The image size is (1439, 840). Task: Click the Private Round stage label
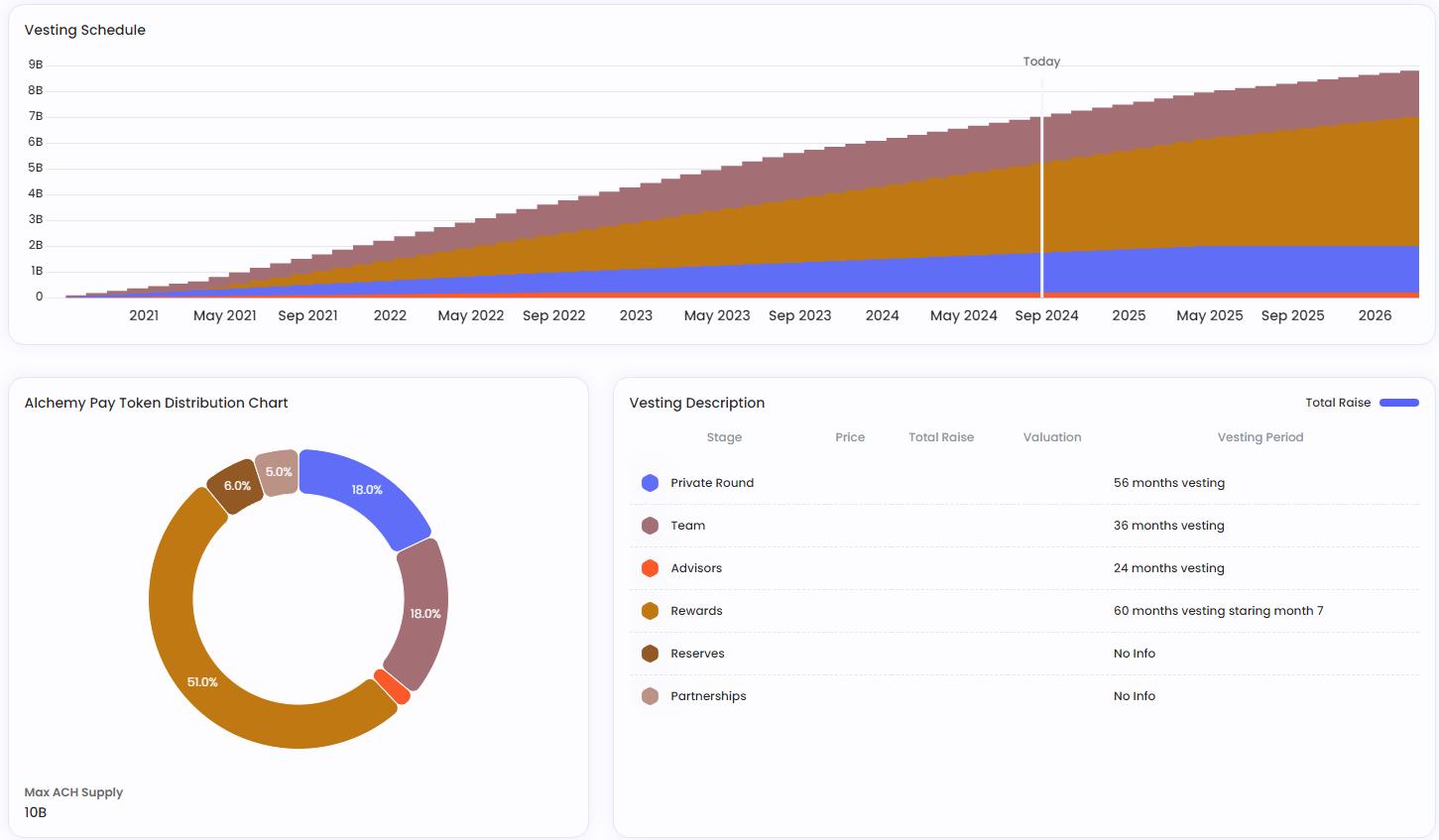tap(712, 483)
